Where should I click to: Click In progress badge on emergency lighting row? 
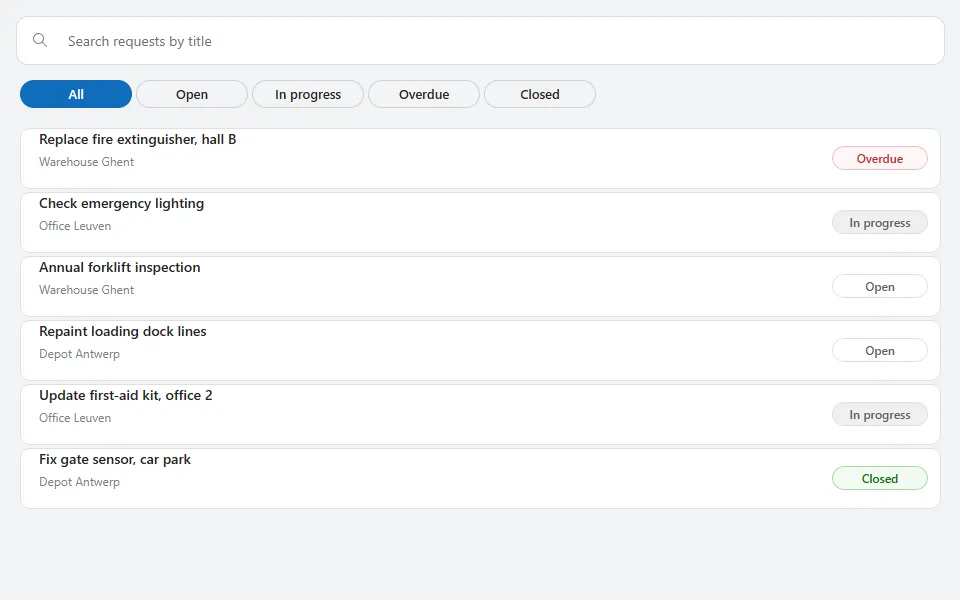pyautogui.click(x=880, y=223)
